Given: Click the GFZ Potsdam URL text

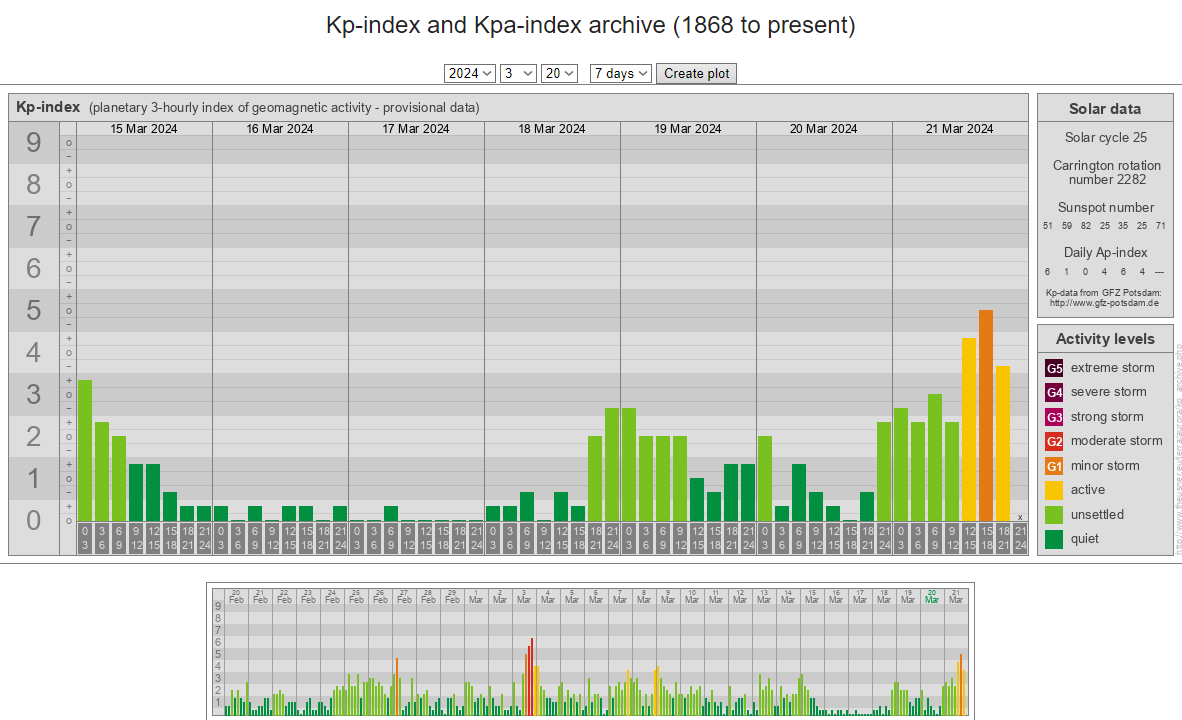Looking at the screenshot, I should point(1103,302).
